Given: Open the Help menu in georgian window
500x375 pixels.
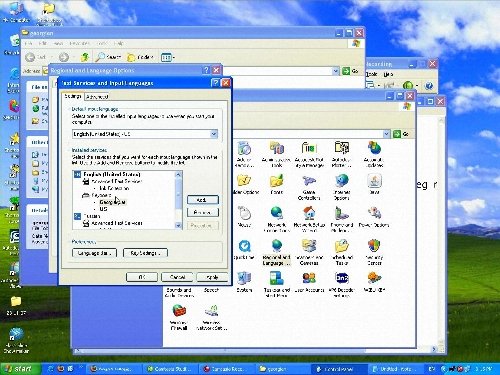Looking at the screenshot, I should [x=119, y=43].
